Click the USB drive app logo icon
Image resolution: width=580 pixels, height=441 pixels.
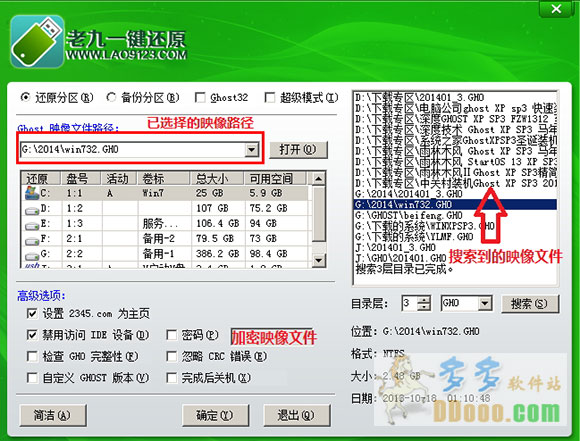click(x=37, y=41)
